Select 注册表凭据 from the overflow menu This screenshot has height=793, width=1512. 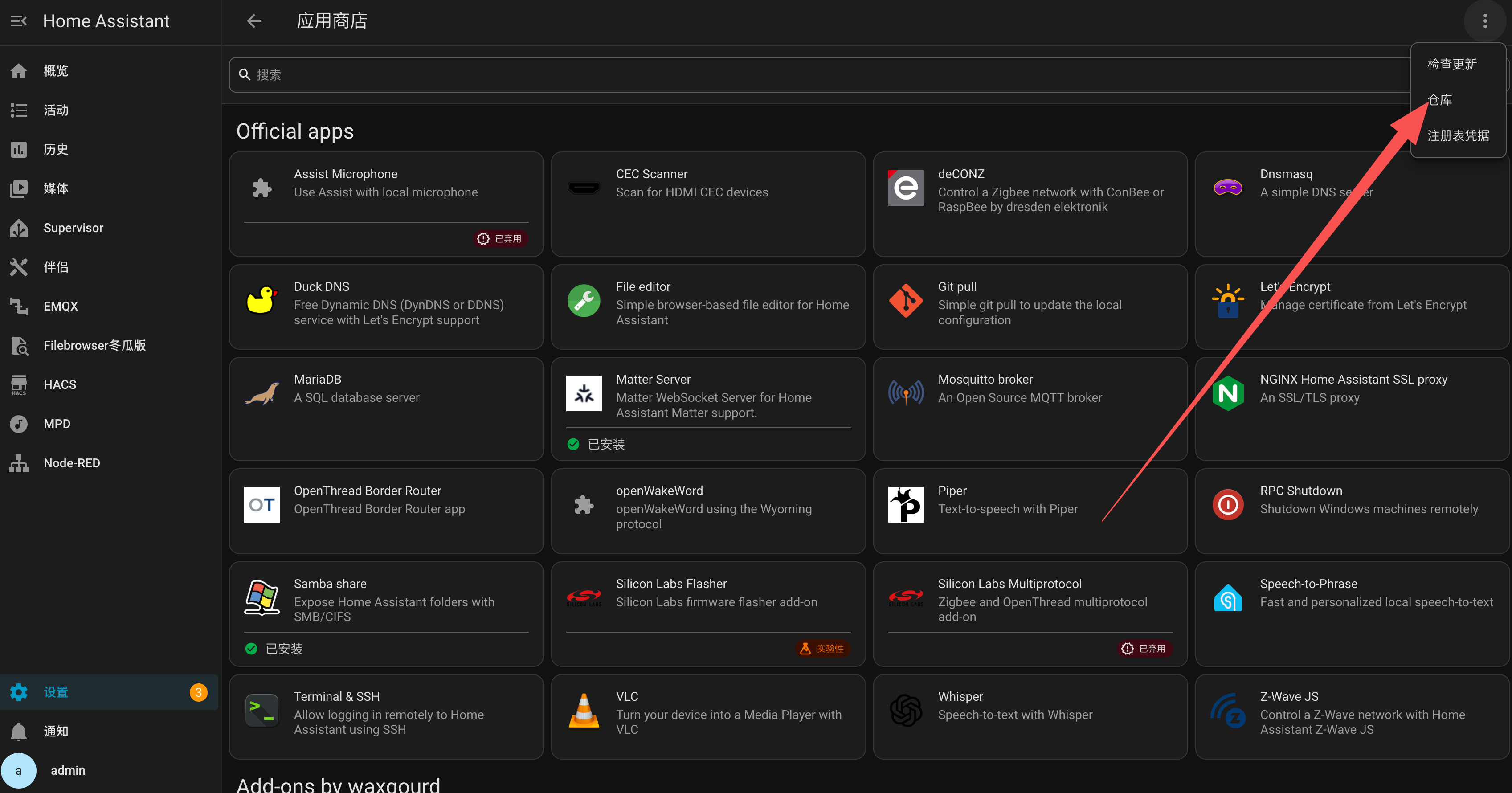[1458, 135]
